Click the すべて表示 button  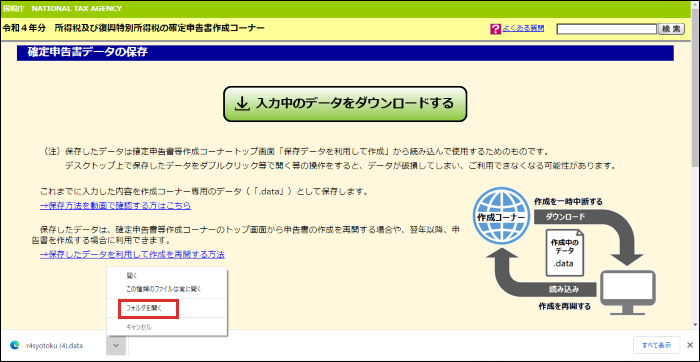(656, 345)
